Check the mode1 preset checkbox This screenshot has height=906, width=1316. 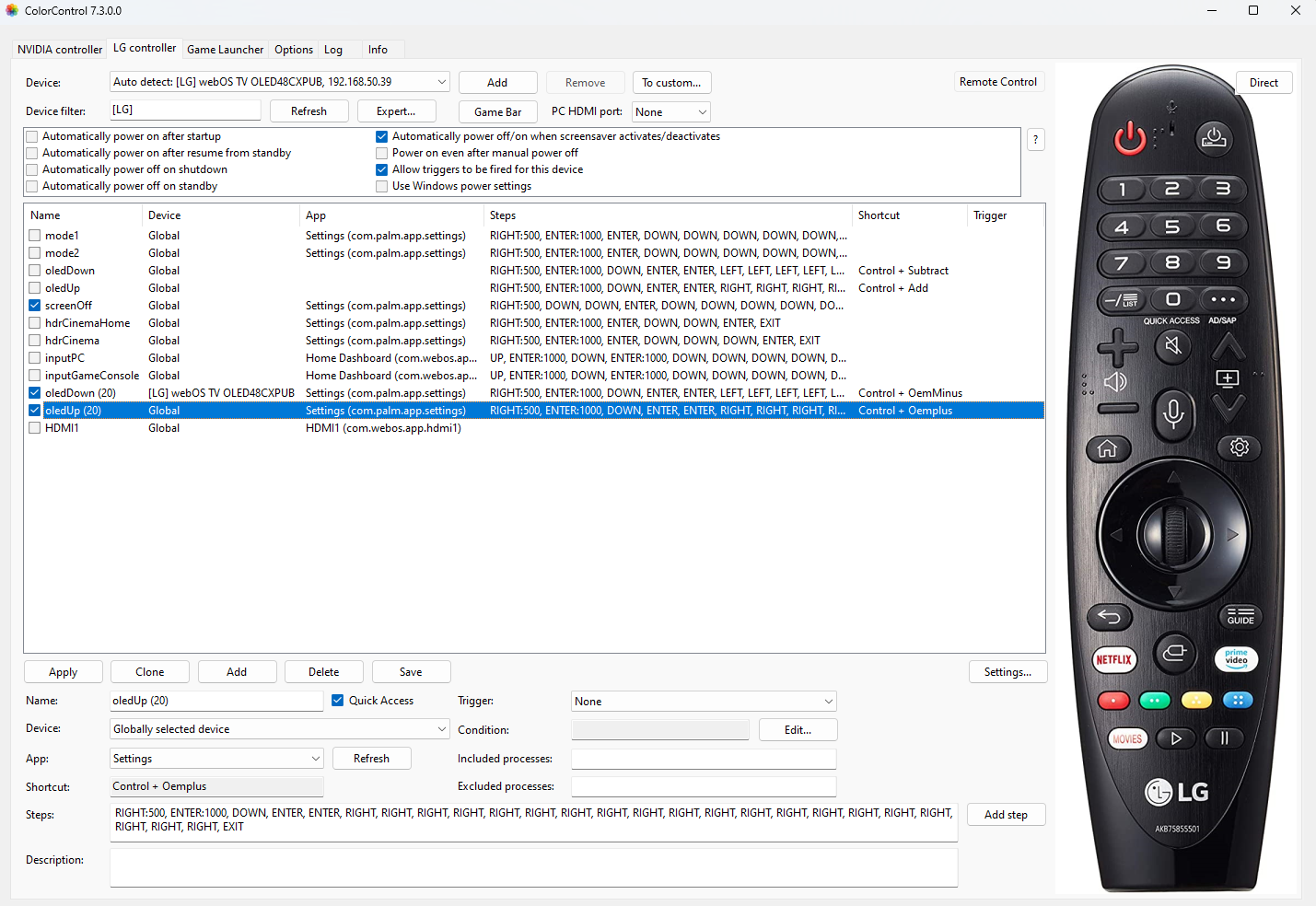[35, 236]
